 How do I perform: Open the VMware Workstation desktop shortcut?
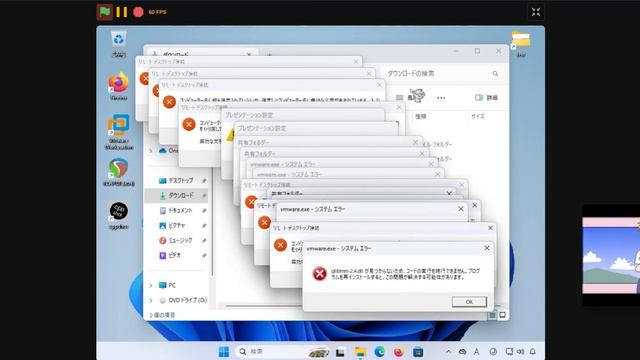click(x=119, y=131)
